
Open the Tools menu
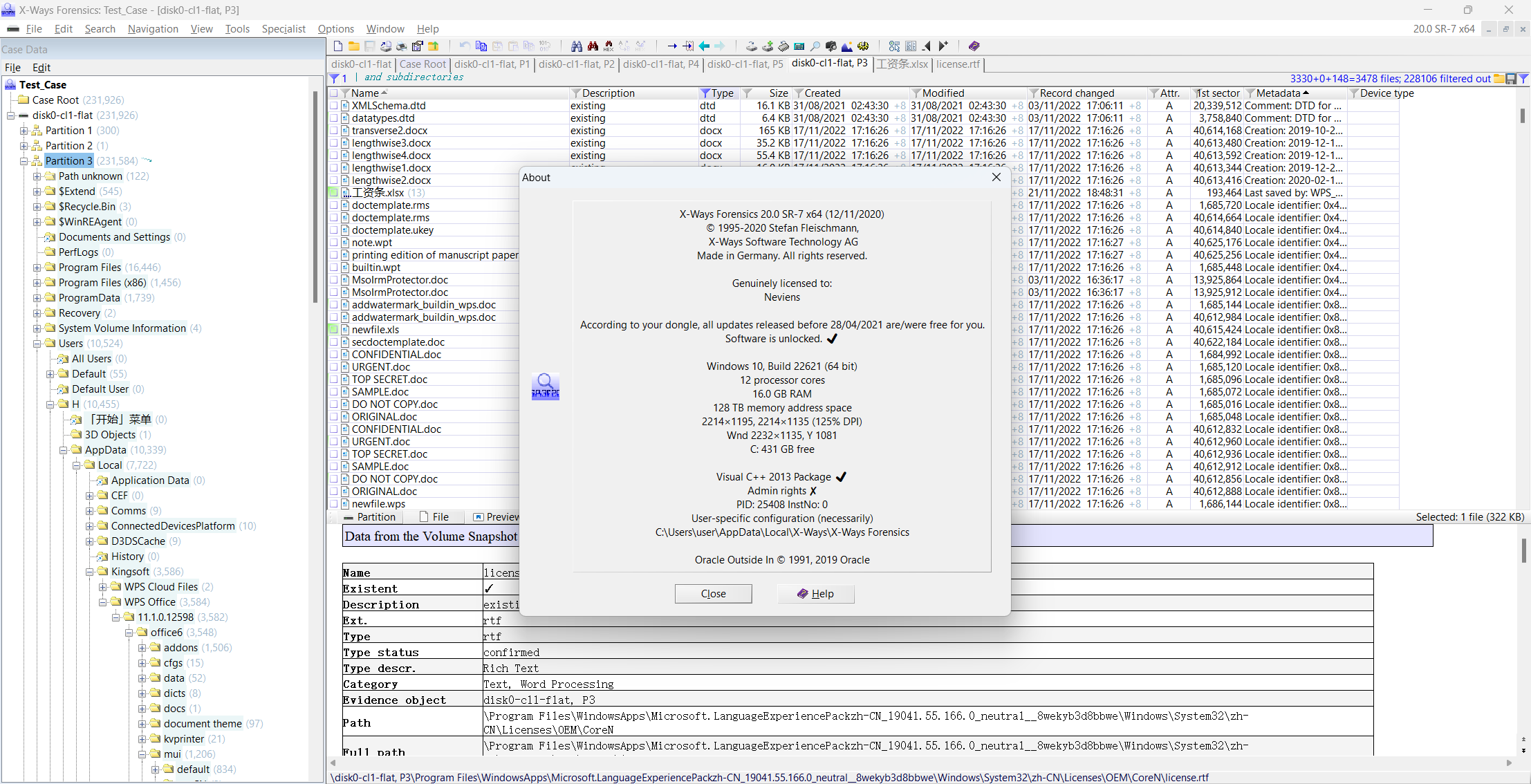(237, 29)
